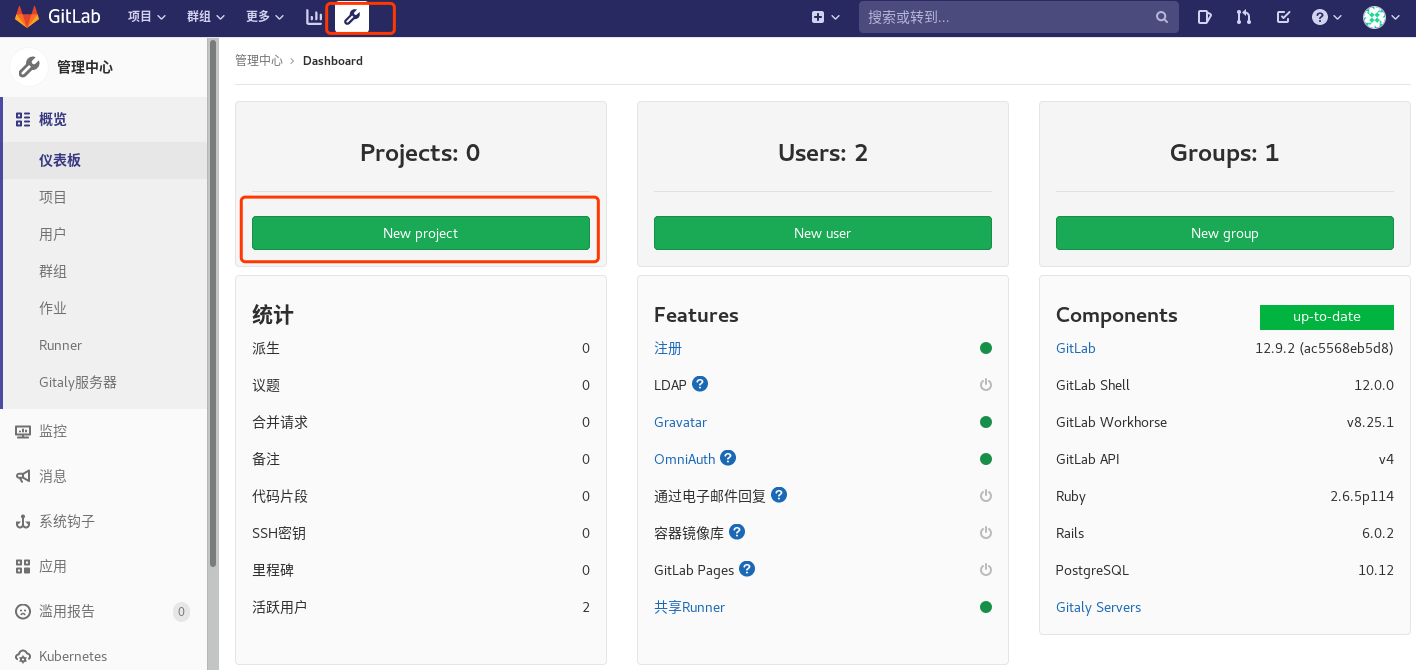Select the Kubernetes sidebar icon

(22, 656)
